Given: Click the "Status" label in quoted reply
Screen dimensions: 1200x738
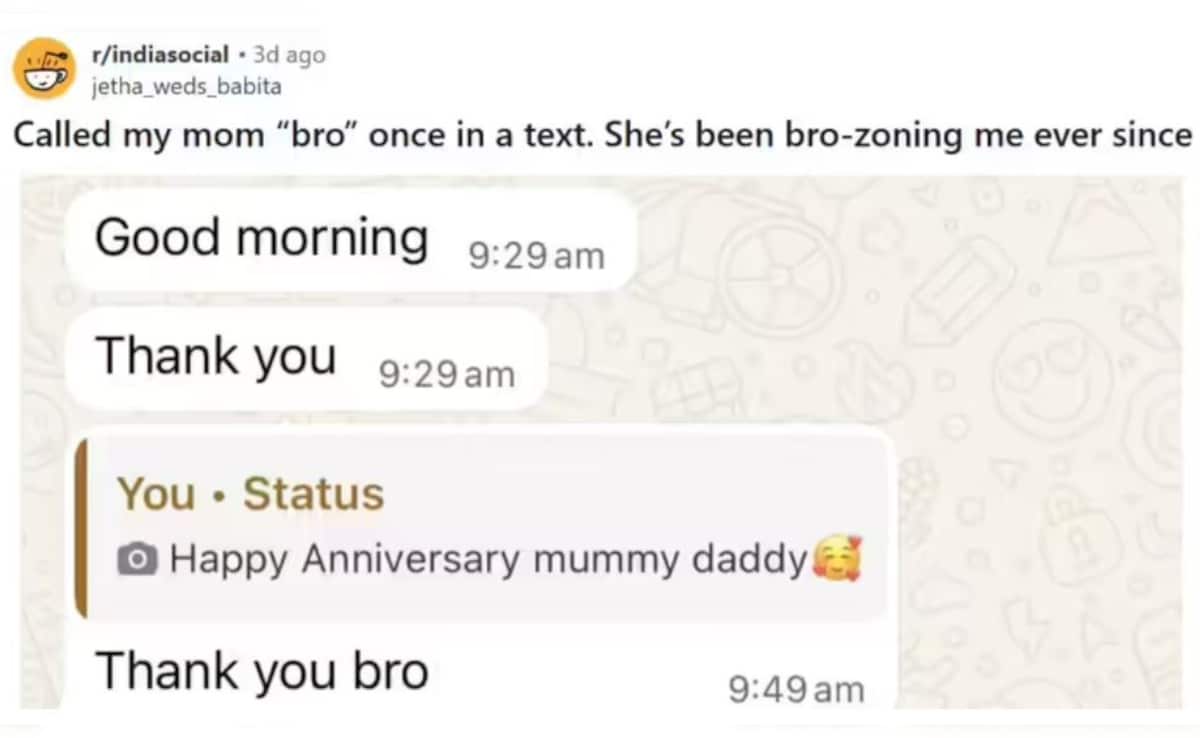Looking at the screenshot, I should pos(313,494).
